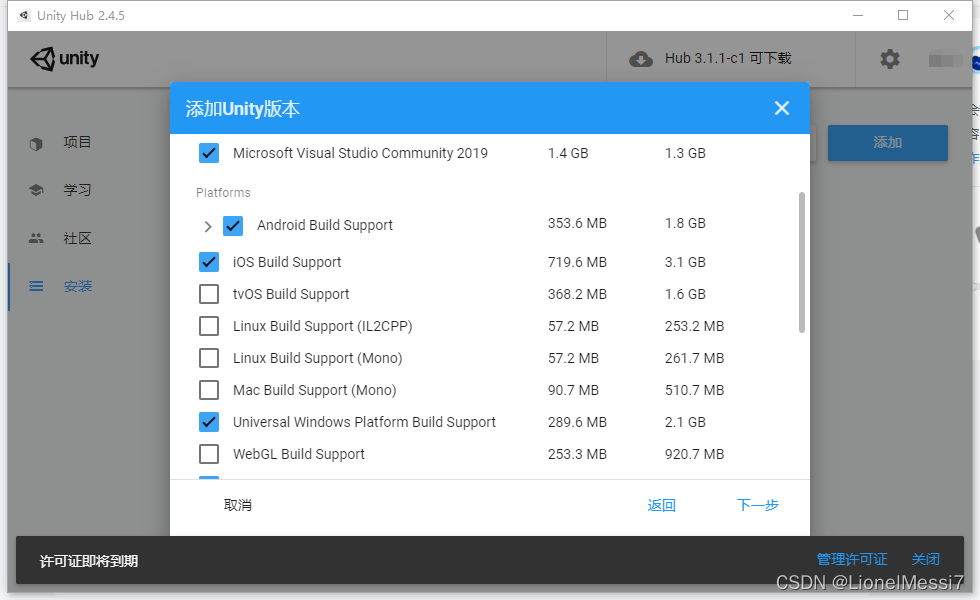
Task: Click 下一步 to proceed
Action: [758, 505]
